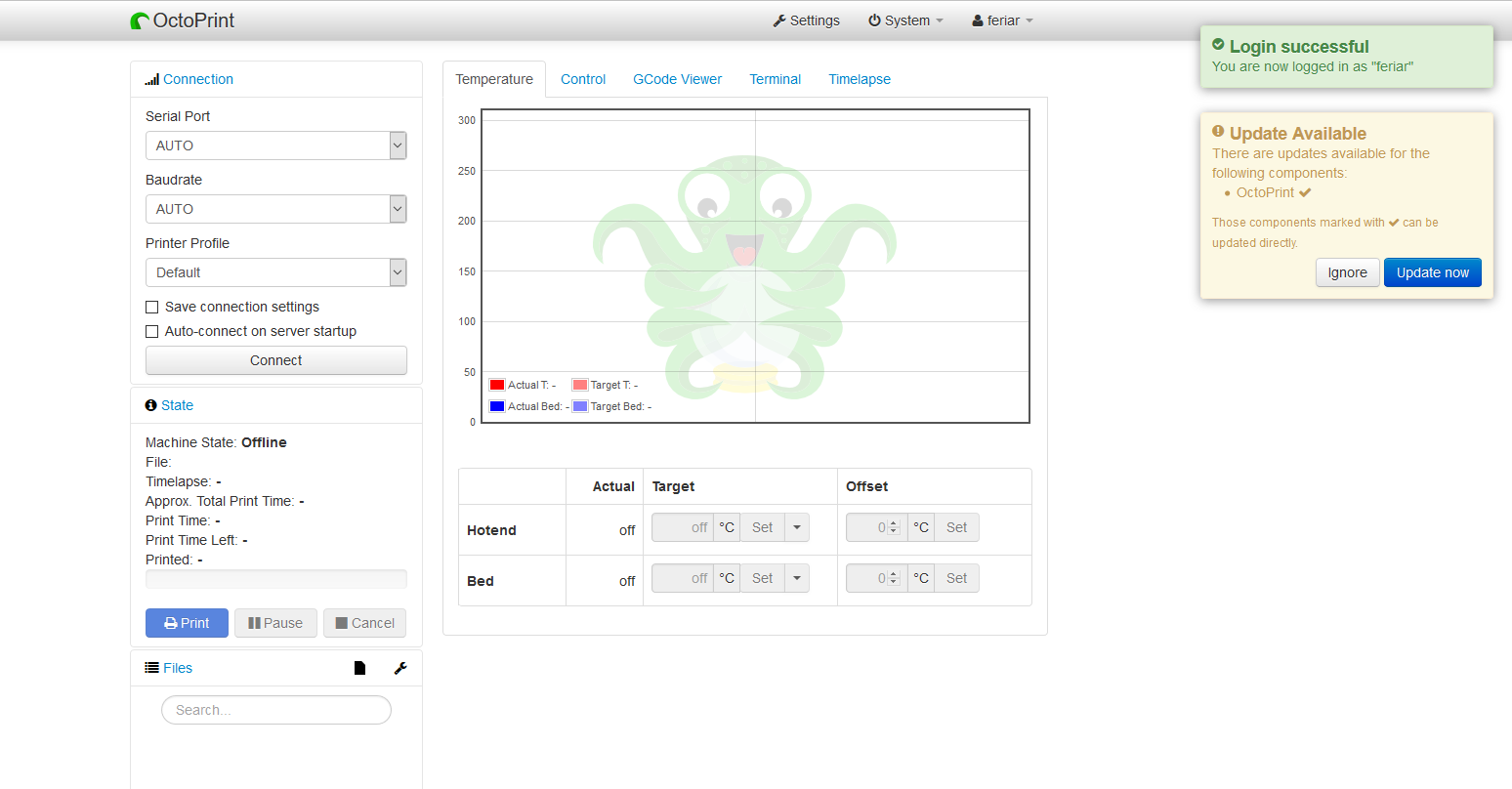Open Bed target temperature presets dropdown
Viewport: 1512px width, 789px height.
coord(797,578)
